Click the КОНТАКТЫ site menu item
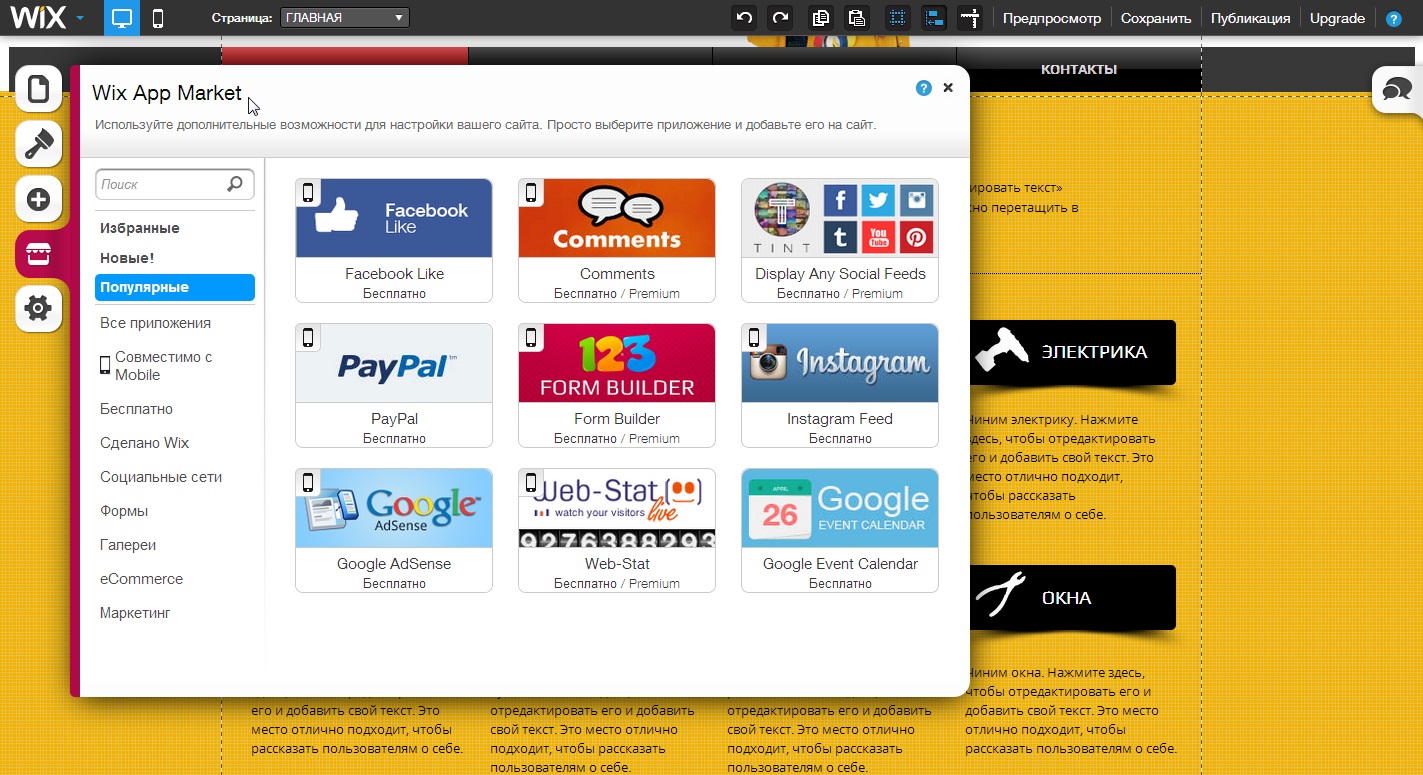 (1078, 69)
